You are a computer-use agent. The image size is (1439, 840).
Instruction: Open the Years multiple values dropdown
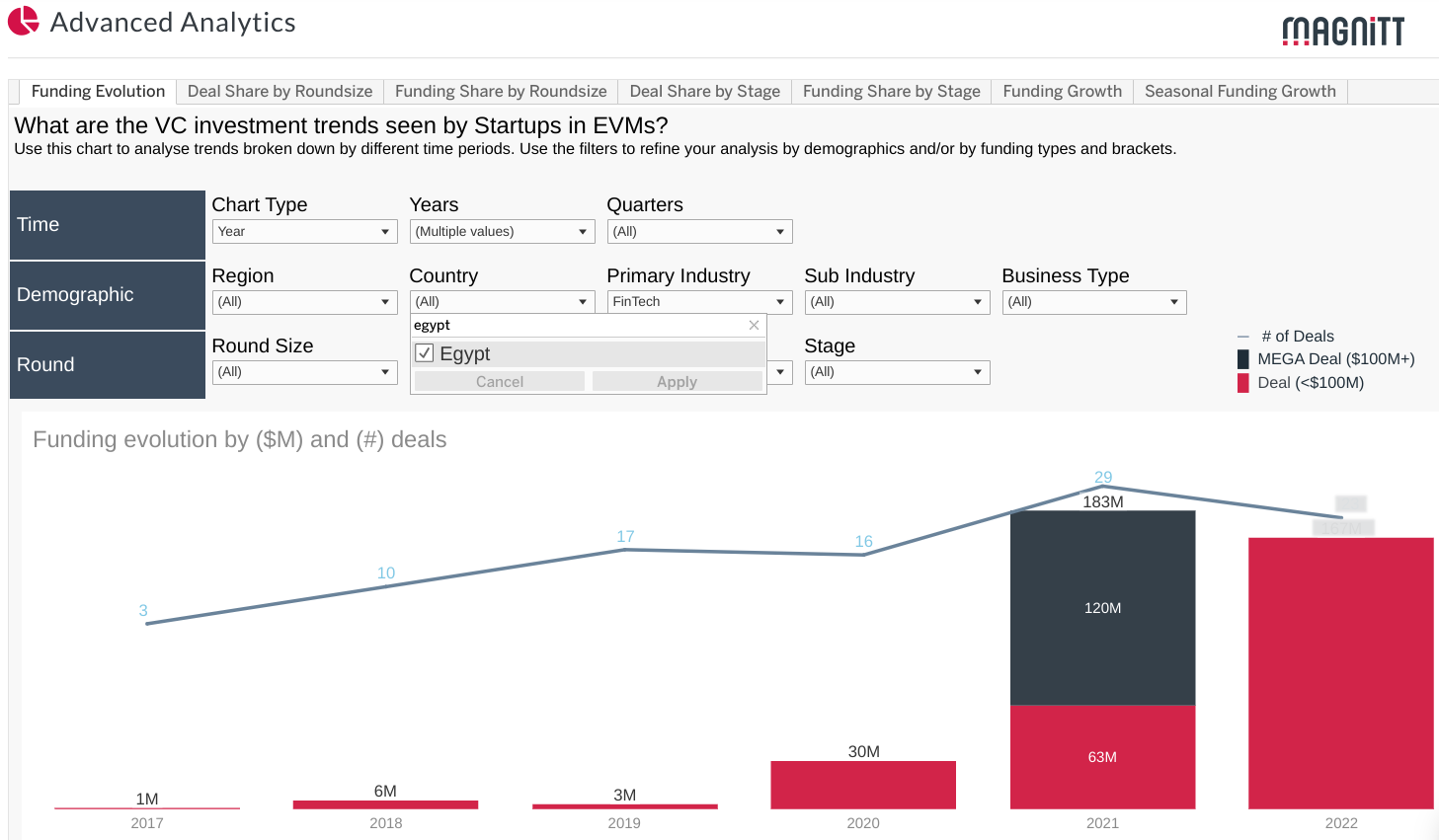pyautogui.click(x=584, y=231)
